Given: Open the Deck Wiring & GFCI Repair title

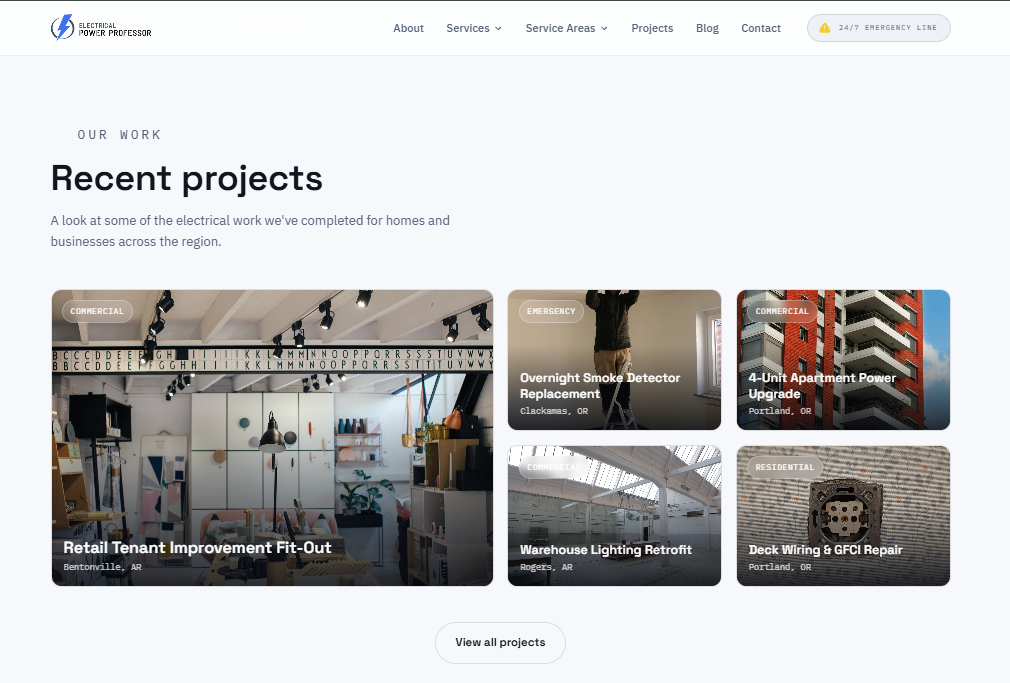Looking at the screenshot, I should tap(825, 550).
